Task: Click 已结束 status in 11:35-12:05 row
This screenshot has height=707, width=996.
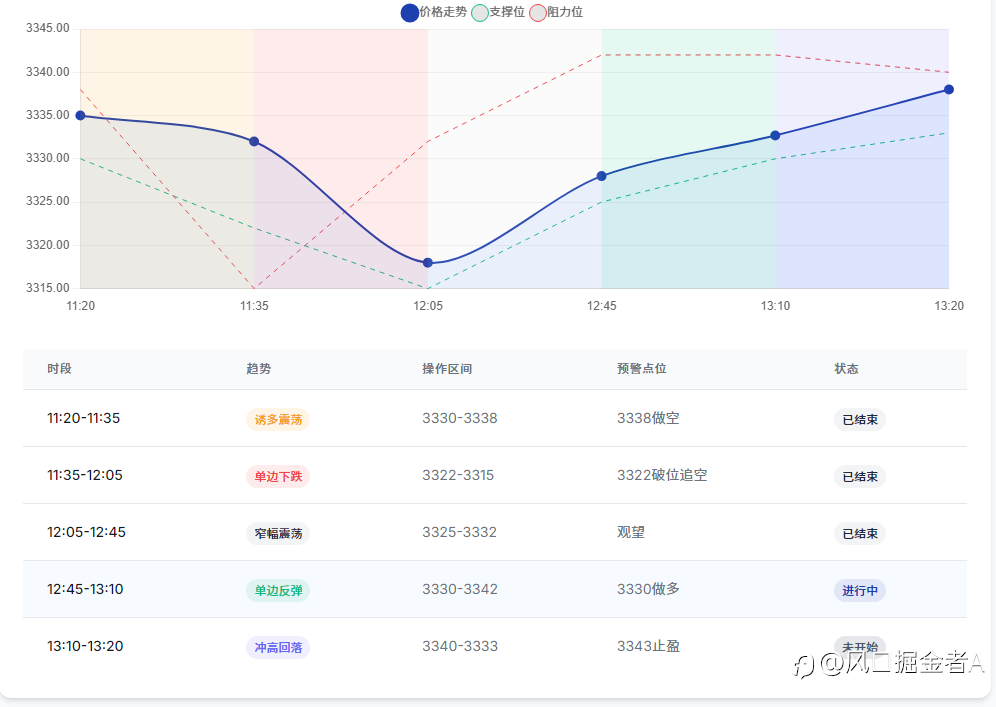Action: click(x=860, y=476)
